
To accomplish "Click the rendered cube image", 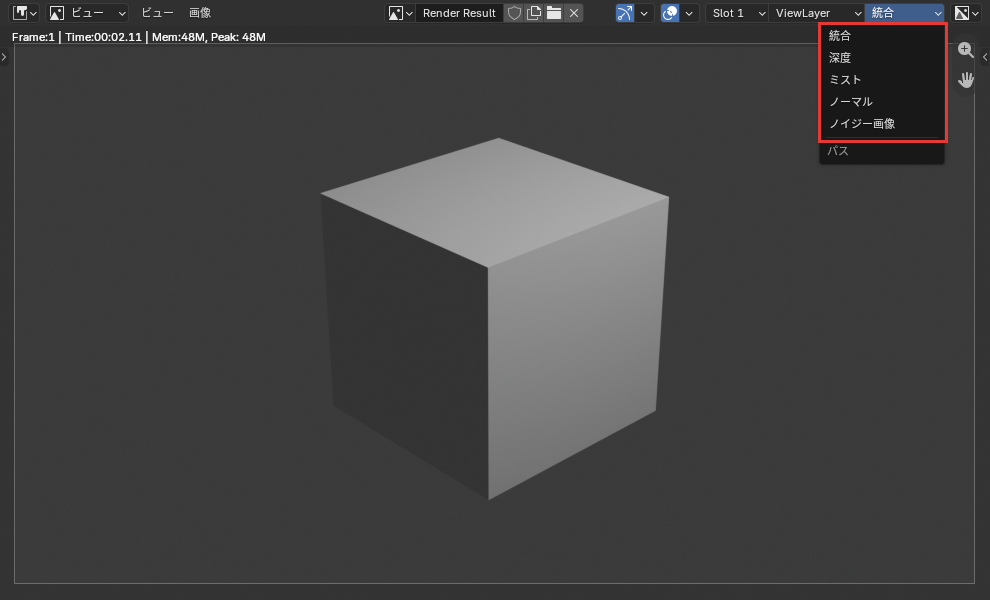I will [494, 318].
